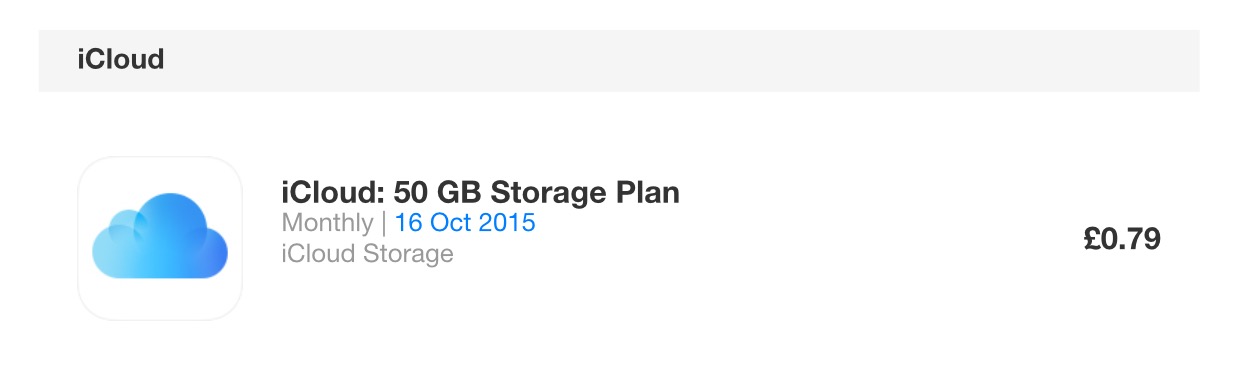Click the pound sign of the price
The image size is (1242, 378).
click(1091, 239)
